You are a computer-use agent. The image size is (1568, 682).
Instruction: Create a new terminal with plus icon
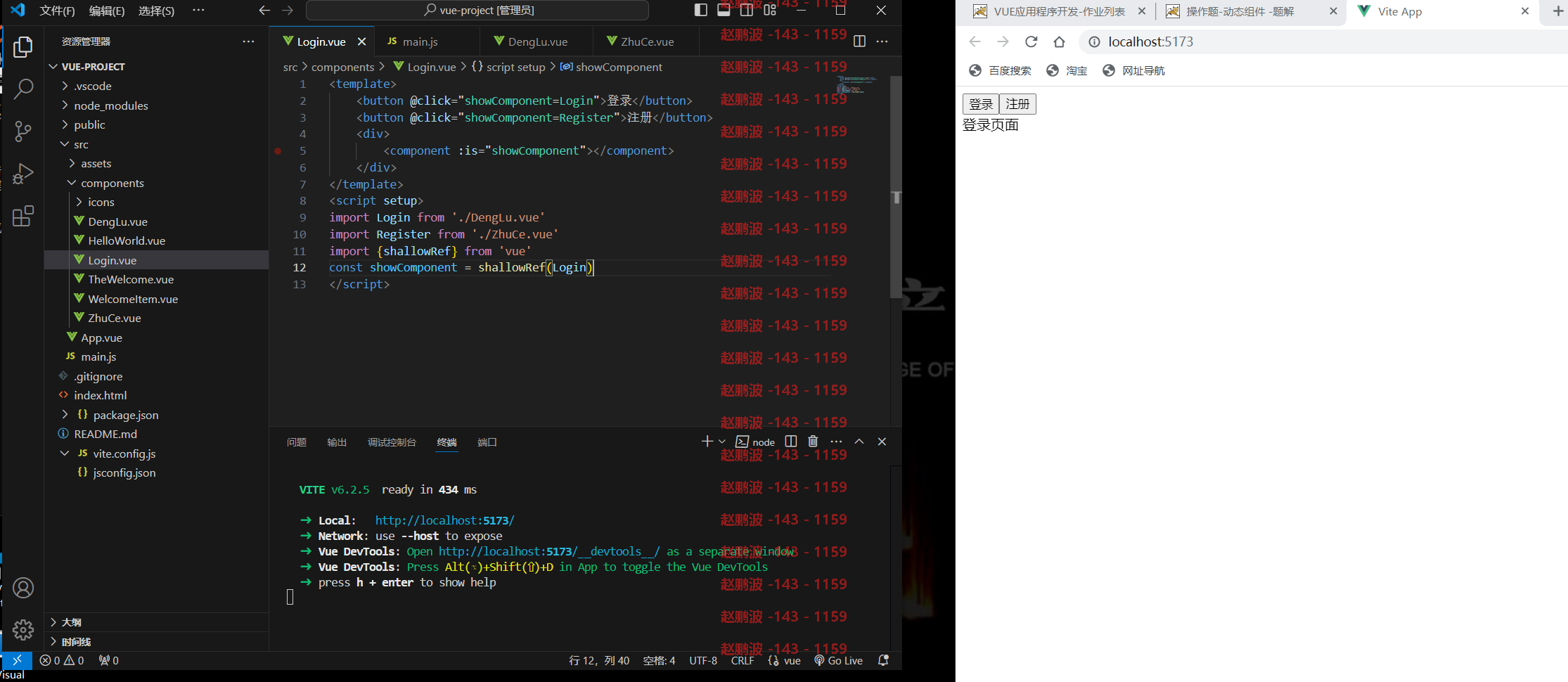click(707, 442)
